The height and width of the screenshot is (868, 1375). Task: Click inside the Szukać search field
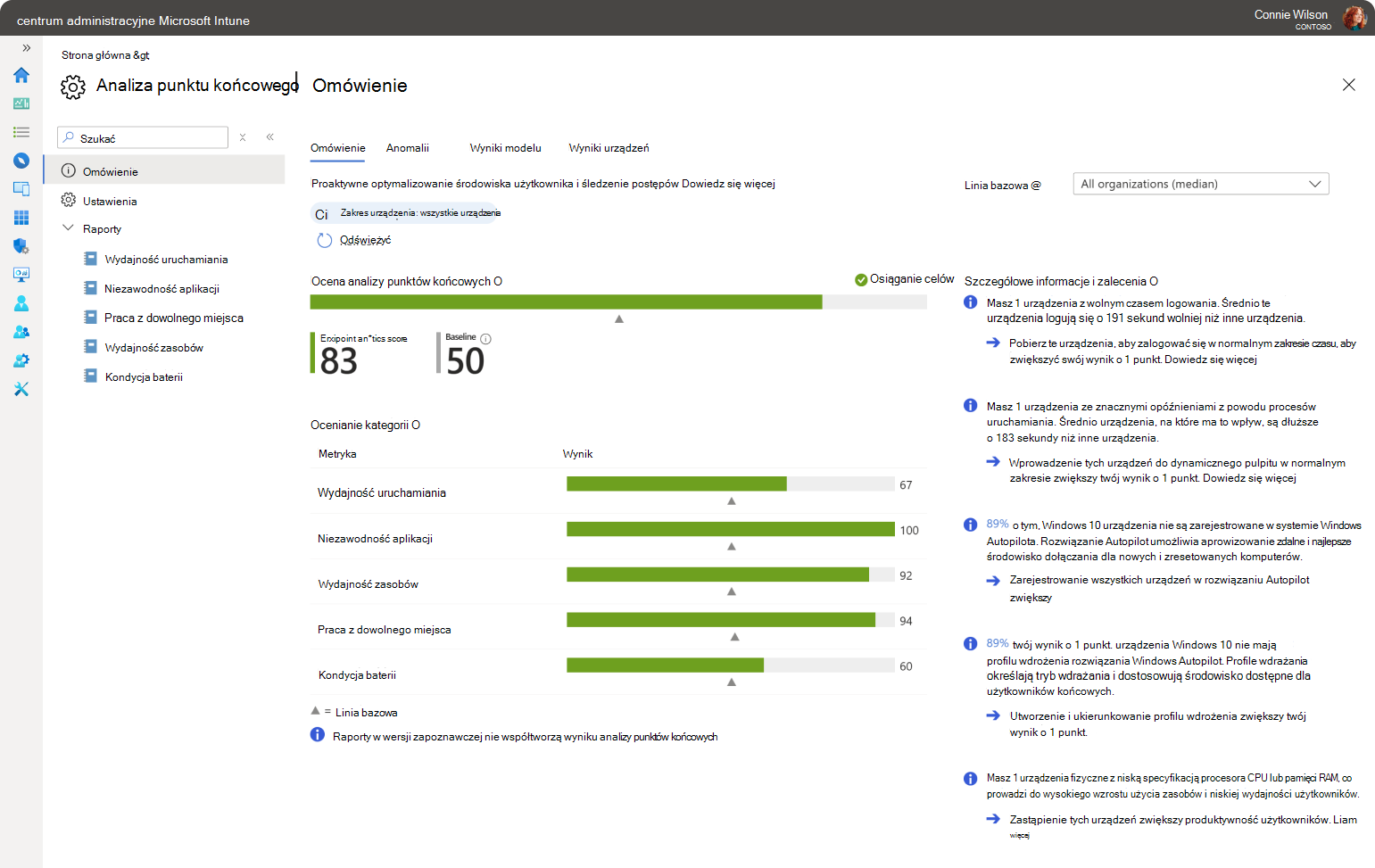pos(143,137)
